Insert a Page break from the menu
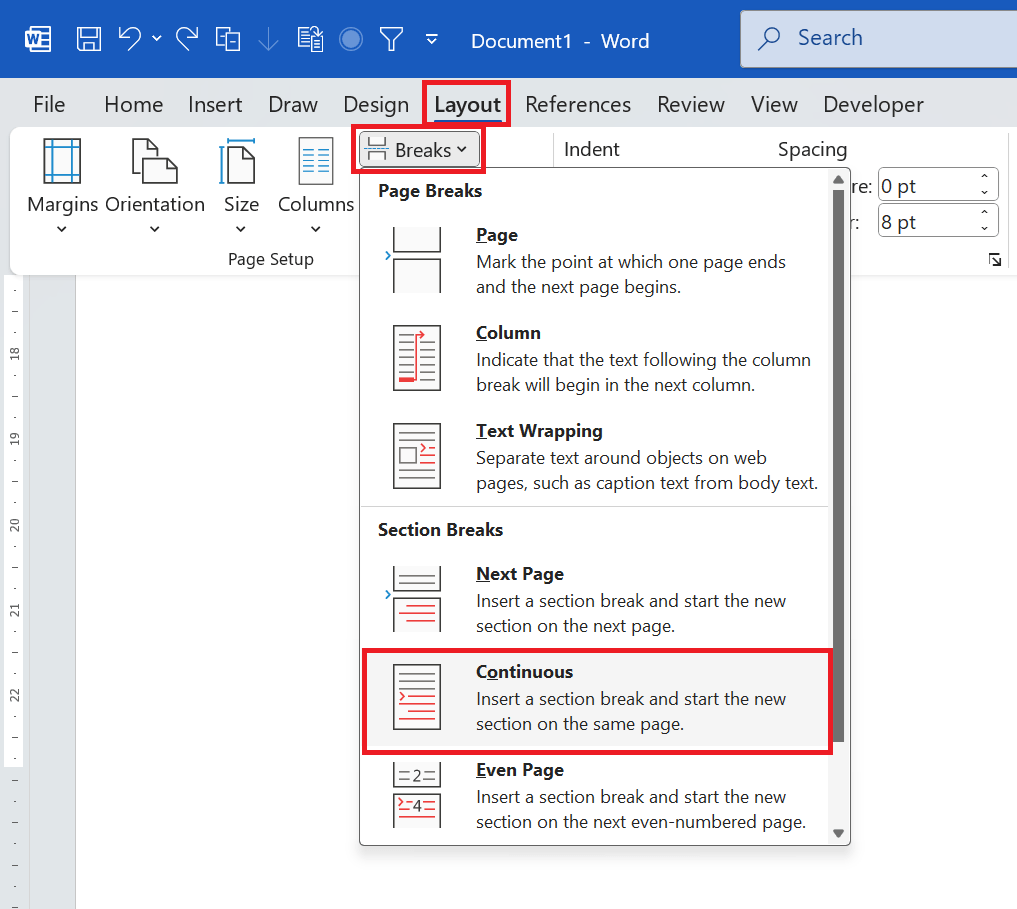Image resolution: width=1017 pixels, height=909 pixels. [x=595, y=260]
